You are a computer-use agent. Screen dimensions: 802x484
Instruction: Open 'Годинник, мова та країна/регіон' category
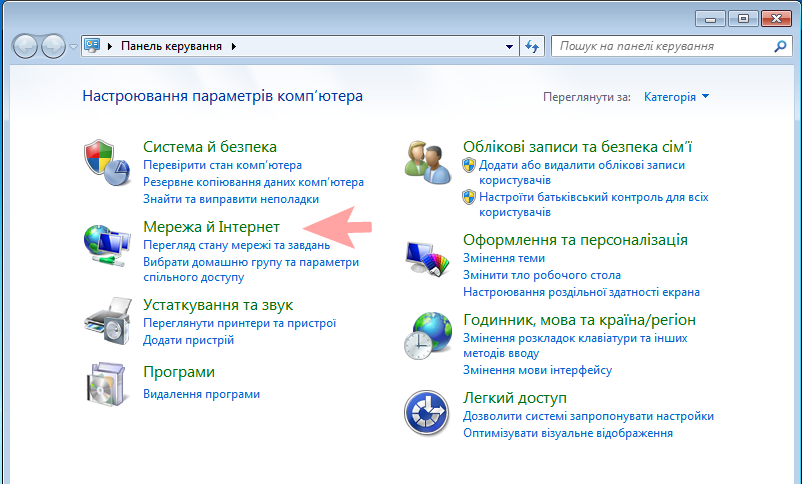tap(580, 320)
